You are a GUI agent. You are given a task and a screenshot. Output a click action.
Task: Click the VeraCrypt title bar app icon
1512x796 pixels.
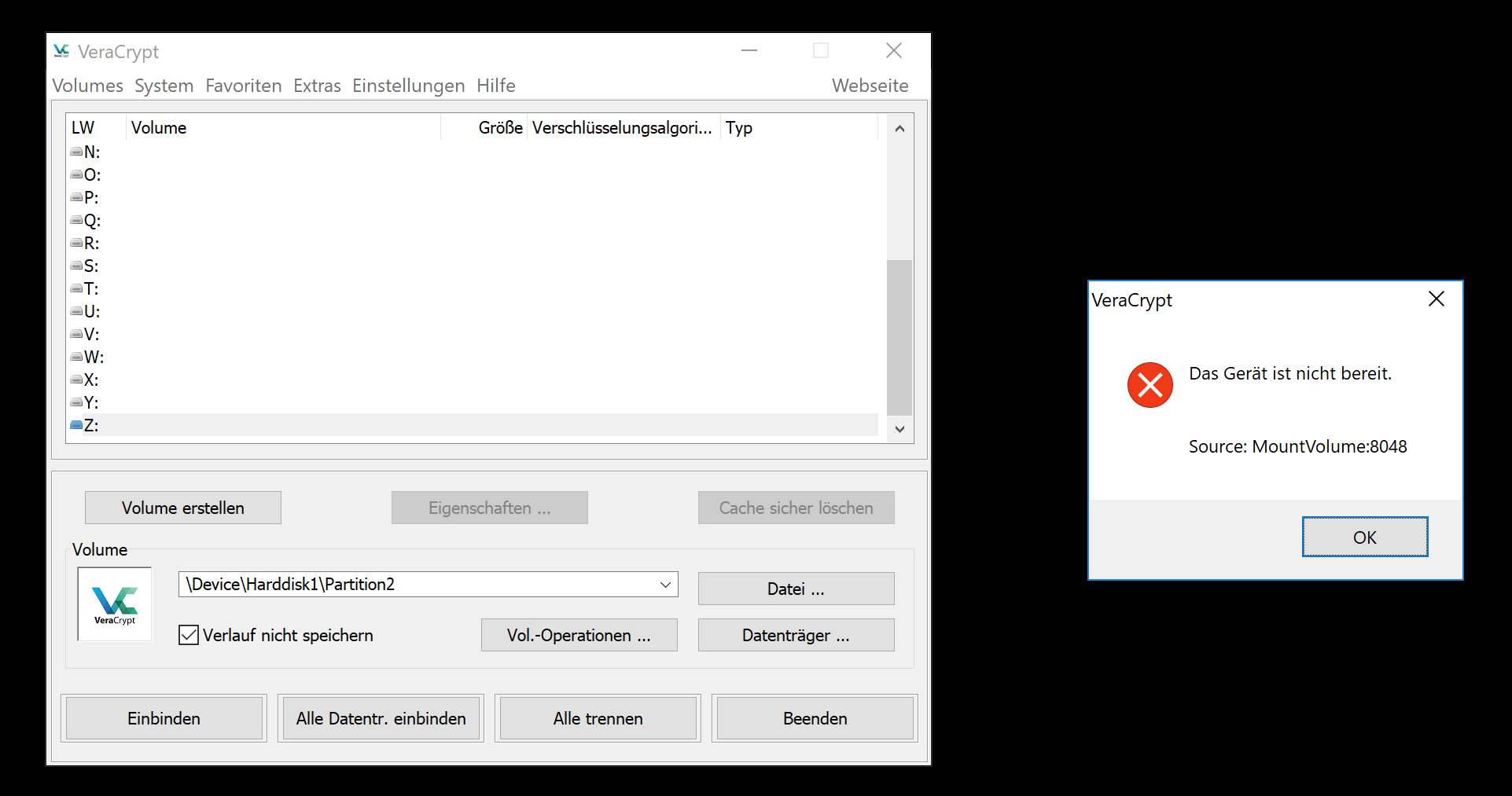(x=61, y=51)
